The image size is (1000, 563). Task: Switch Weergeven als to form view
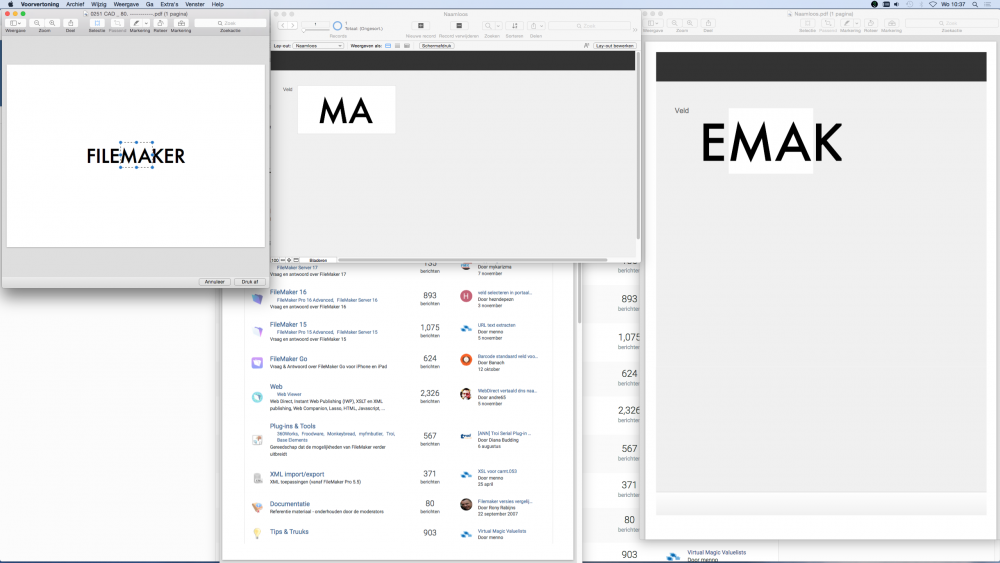(x=387, y=46)
